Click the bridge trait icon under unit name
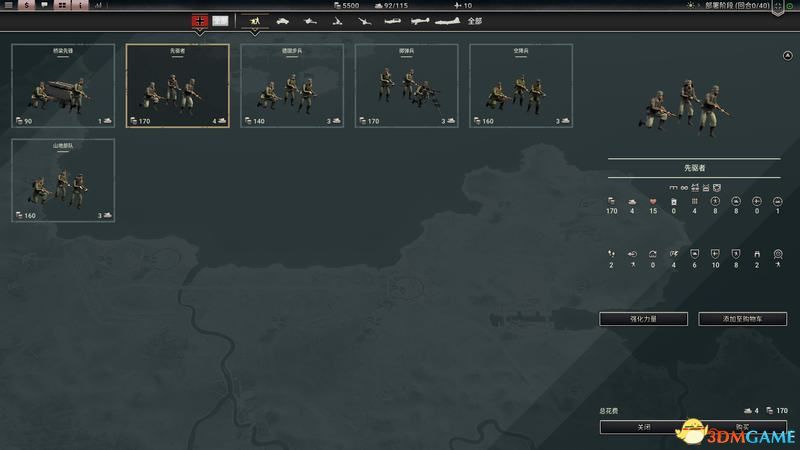This screenshot has height=450, width=800. [x=673, y=188]
